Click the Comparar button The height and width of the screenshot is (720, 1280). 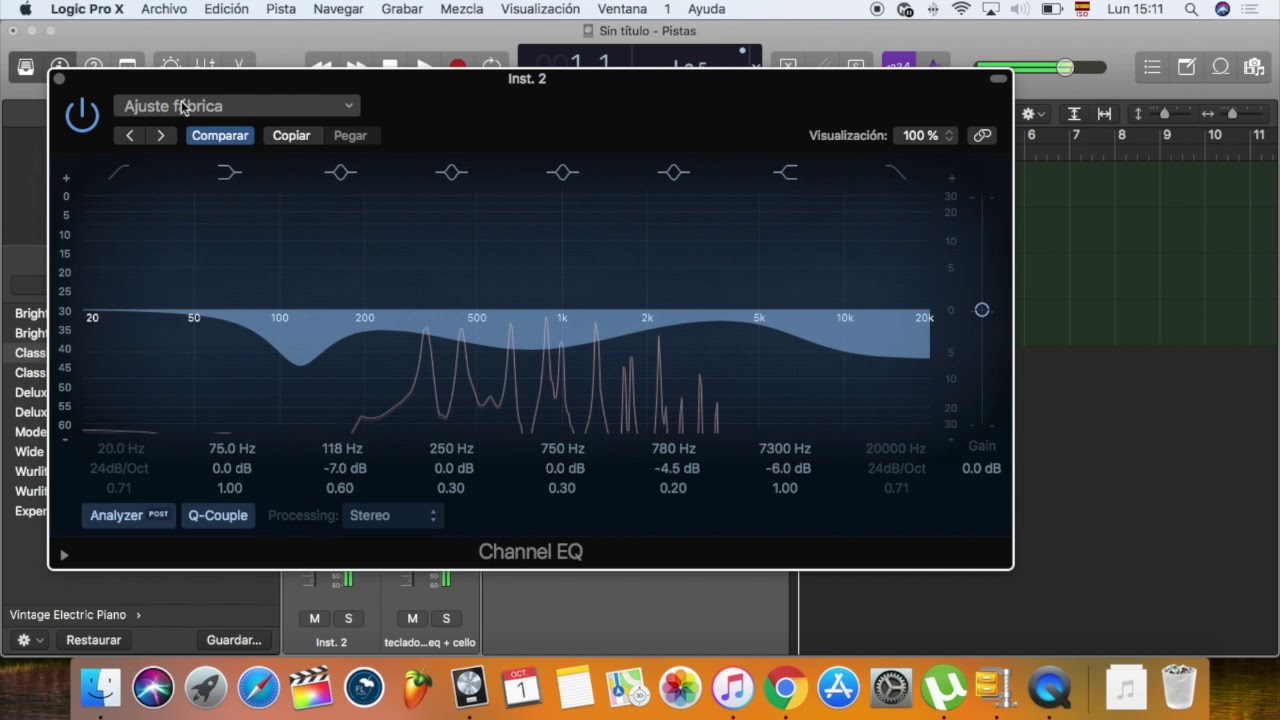[220, 135]
